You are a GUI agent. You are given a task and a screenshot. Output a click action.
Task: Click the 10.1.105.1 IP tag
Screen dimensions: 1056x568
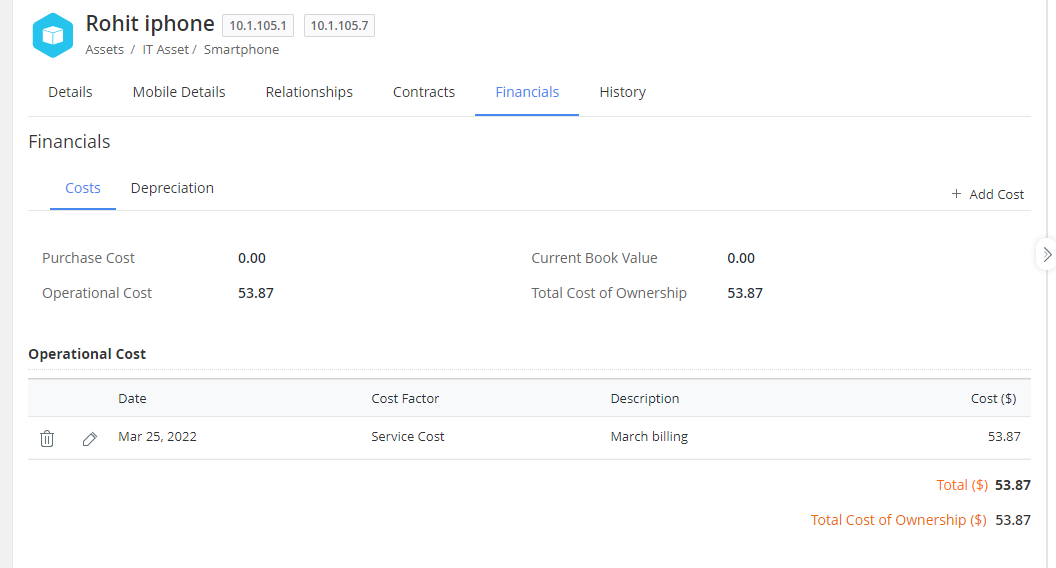[258, 26]
